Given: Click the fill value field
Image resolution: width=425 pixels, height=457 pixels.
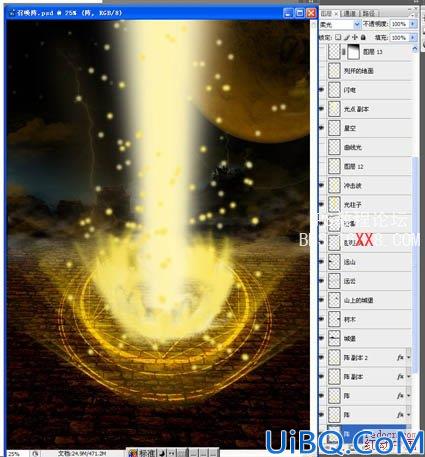Looking at the screenshot, I should pyautogui.click(x=399, y=37).
